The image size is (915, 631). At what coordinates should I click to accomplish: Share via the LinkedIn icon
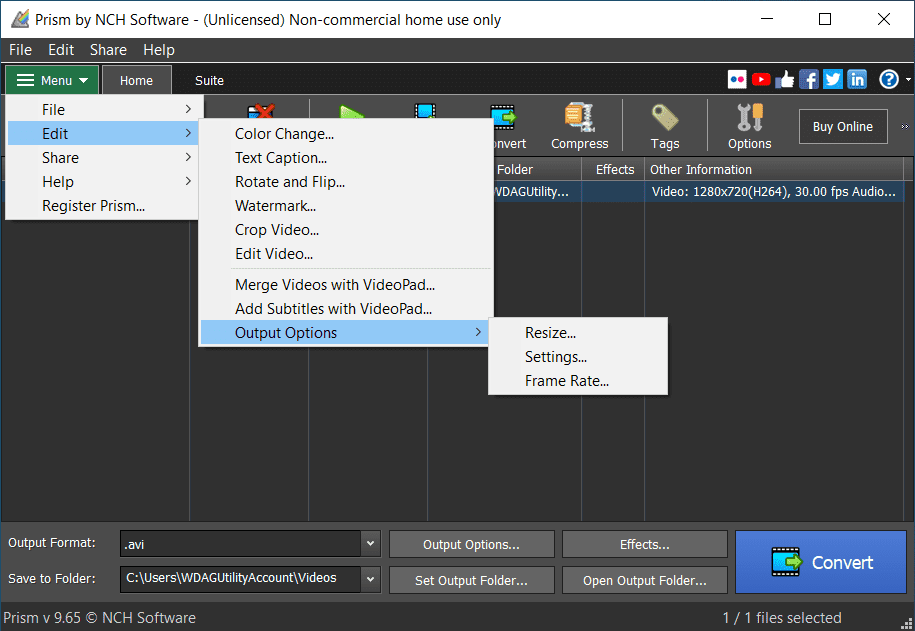(x=857, y=79)
